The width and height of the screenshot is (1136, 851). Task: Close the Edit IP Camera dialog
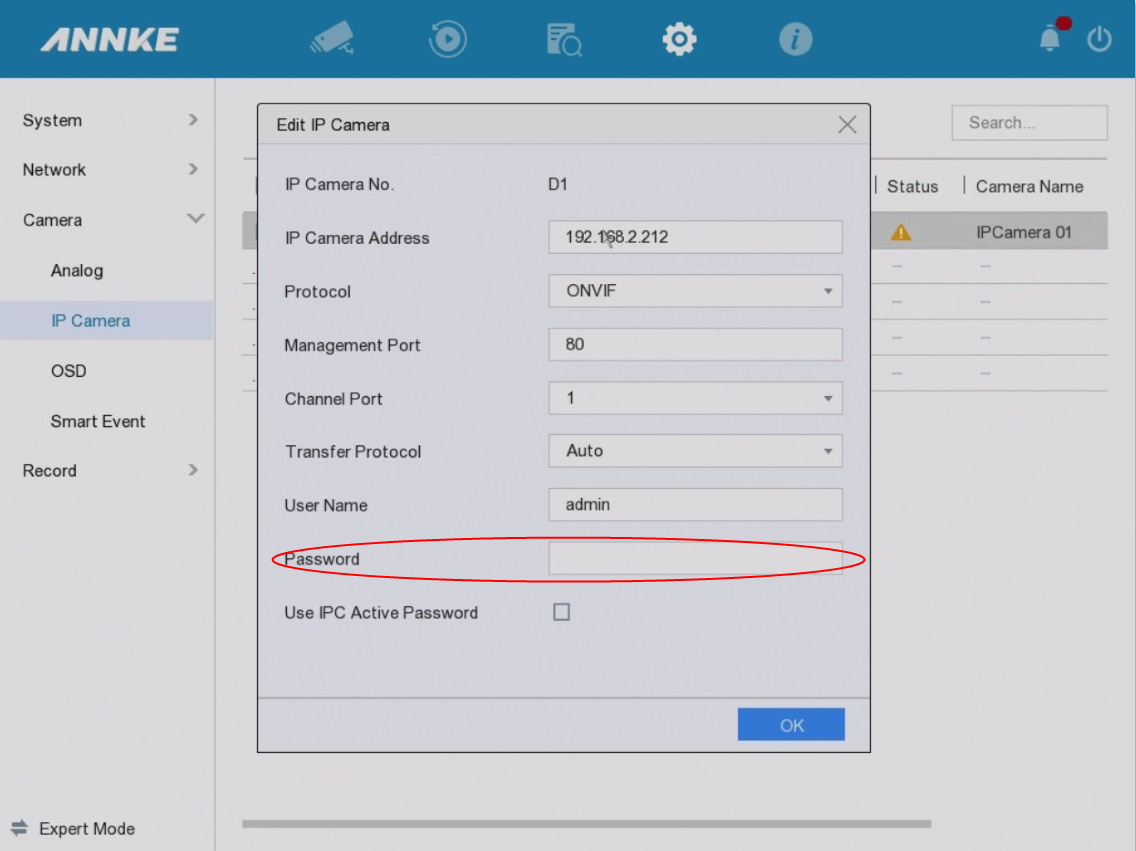pyautogui.click(x=847, y=125)
